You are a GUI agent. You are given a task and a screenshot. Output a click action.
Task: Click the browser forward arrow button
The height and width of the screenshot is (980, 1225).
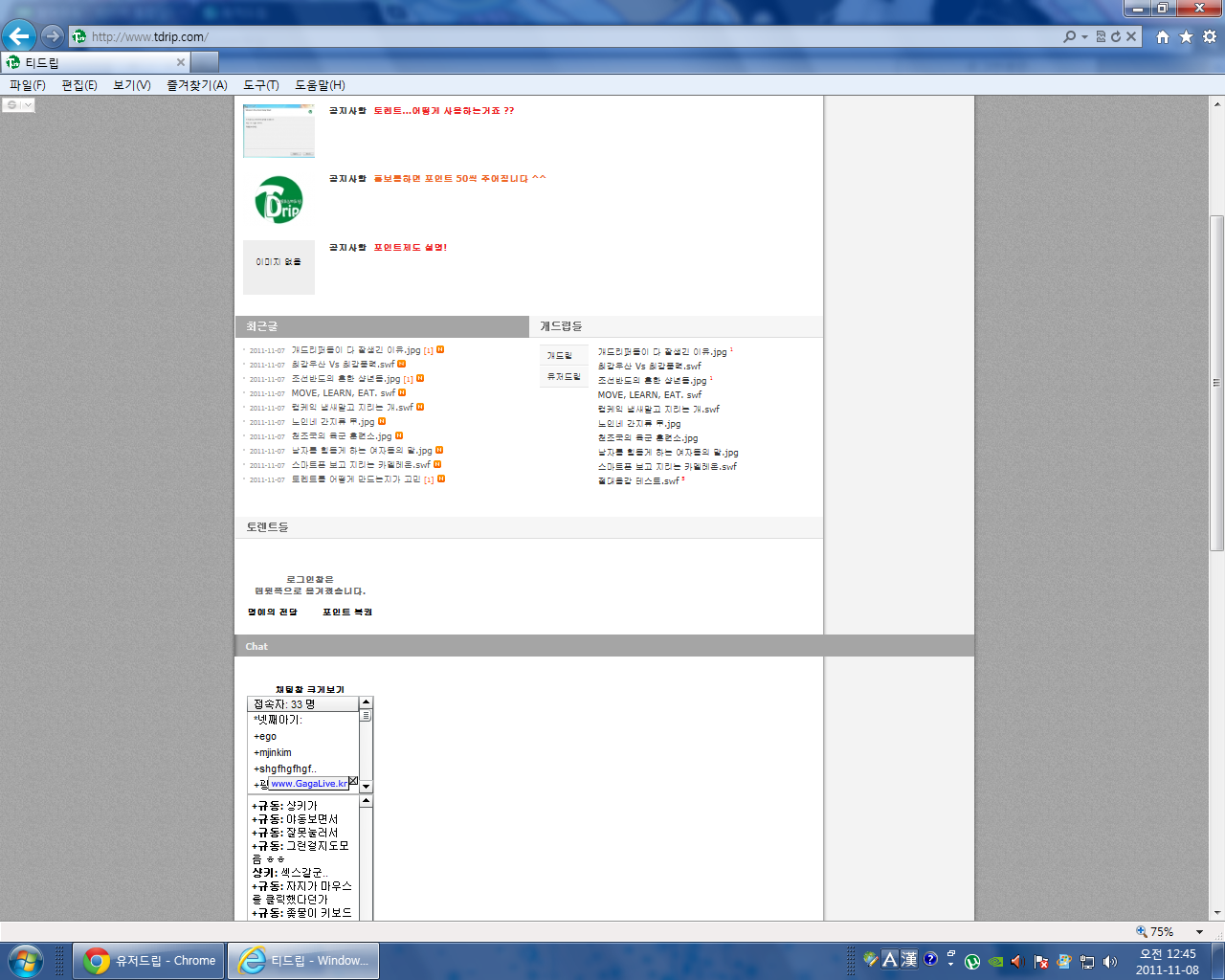[x=53, y=36]
